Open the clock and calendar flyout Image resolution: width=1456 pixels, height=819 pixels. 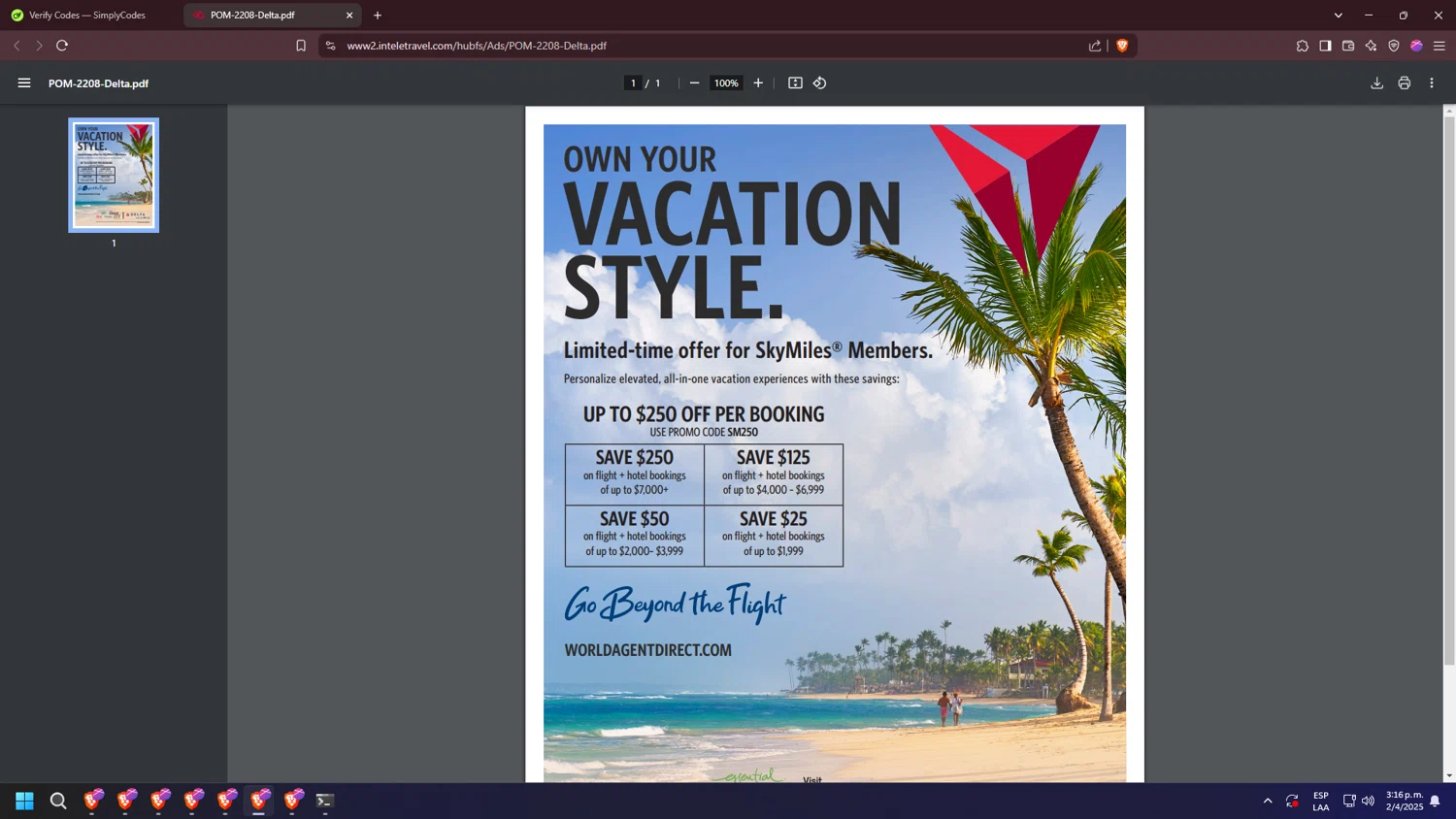point(1405,801)
